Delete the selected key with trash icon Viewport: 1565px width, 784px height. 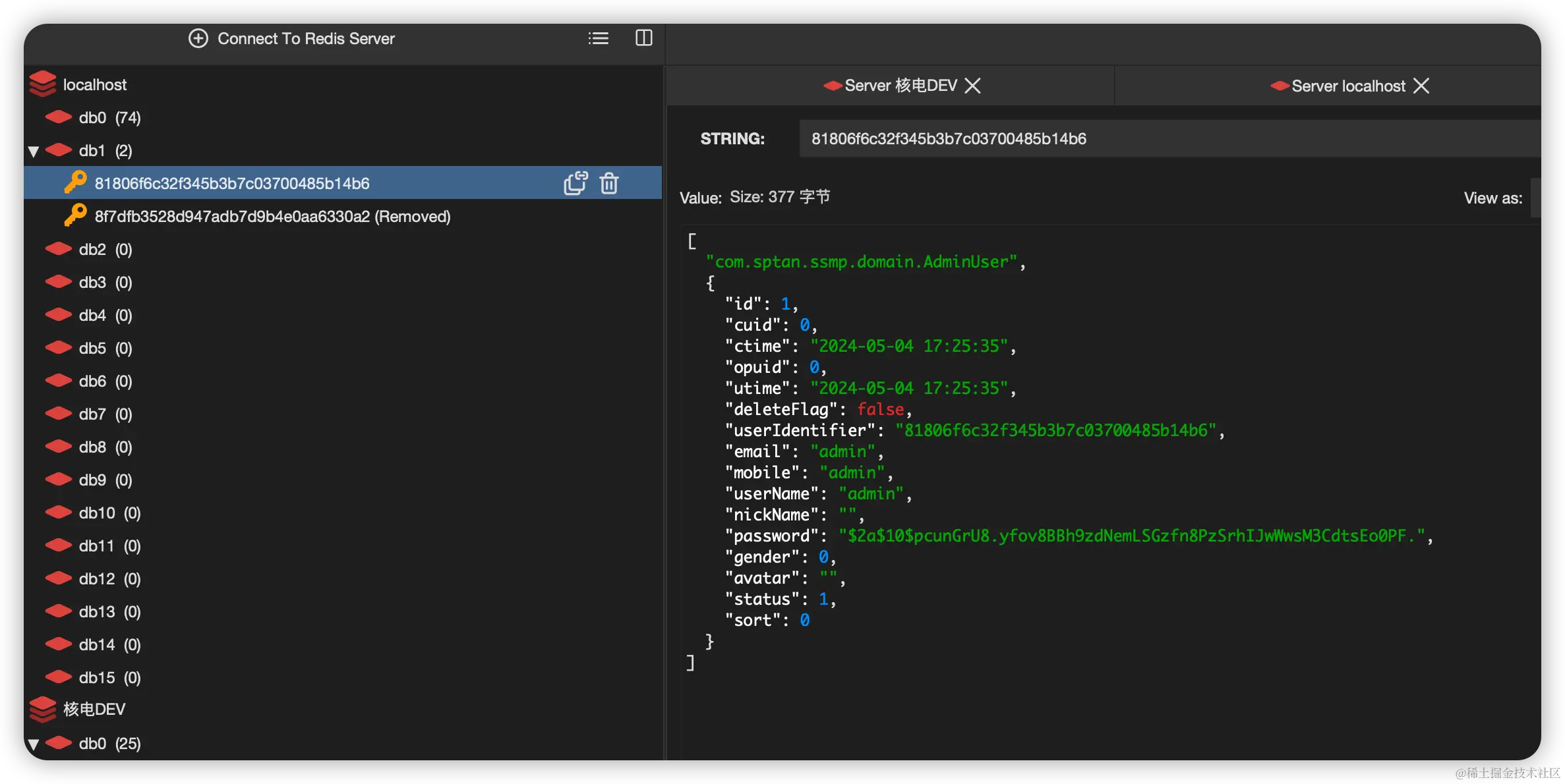(x=609, y=183)
